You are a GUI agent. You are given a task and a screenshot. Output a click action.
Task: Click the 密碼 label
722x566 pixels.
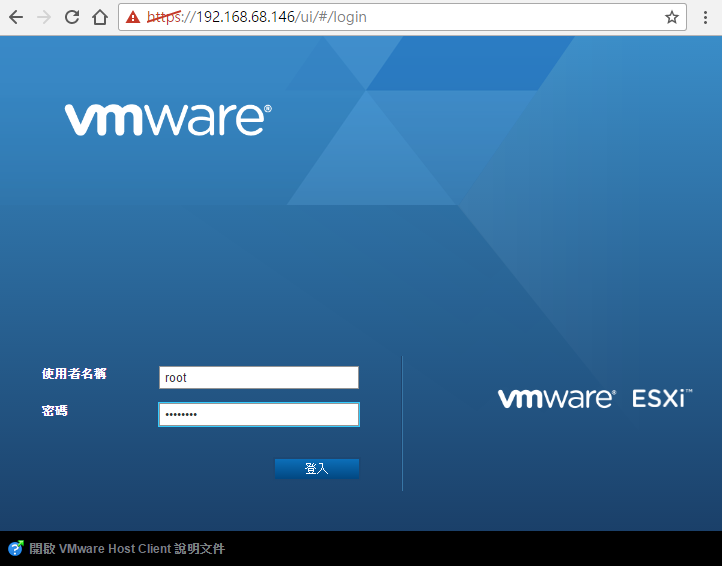tap(55, 410)
